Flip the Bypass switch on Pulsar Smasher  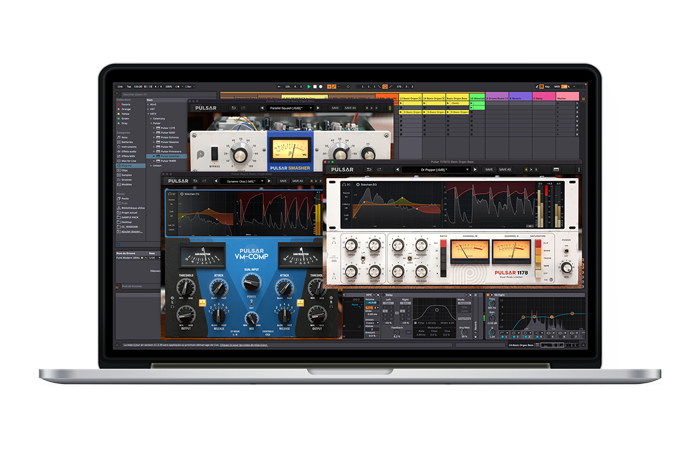pos(214,154)
